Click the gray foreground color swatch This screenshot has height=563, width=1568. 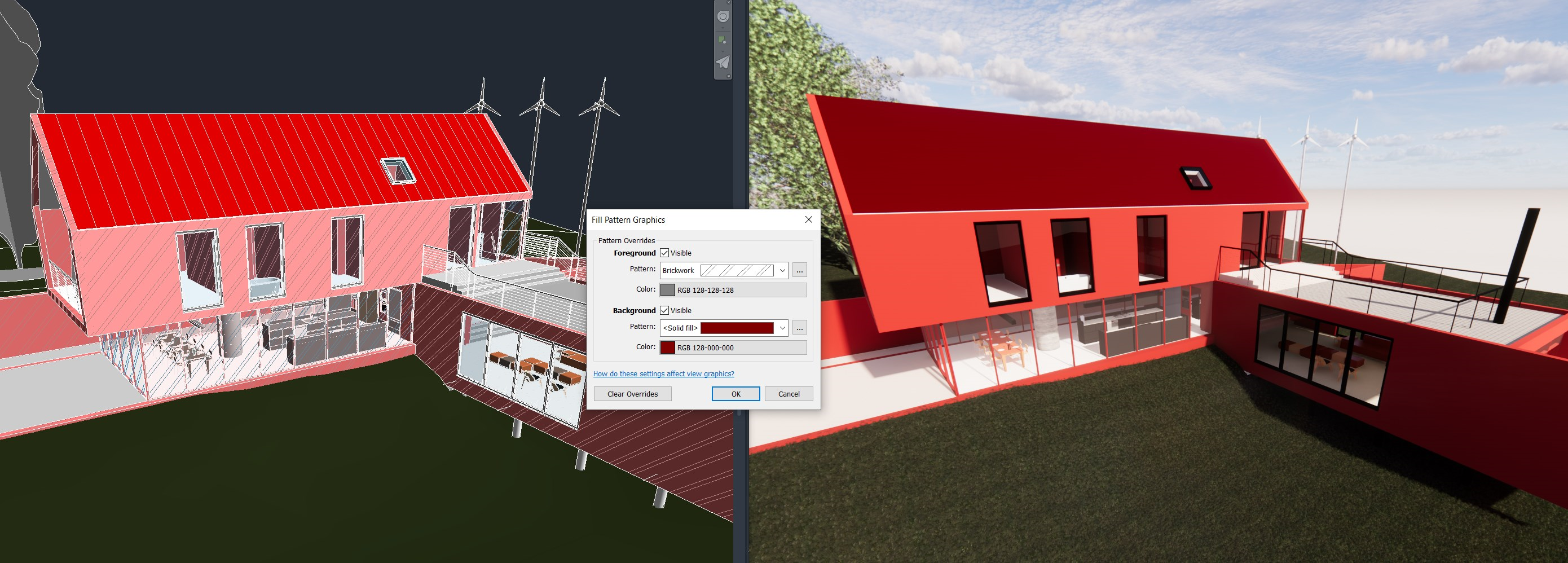[667, 290]
